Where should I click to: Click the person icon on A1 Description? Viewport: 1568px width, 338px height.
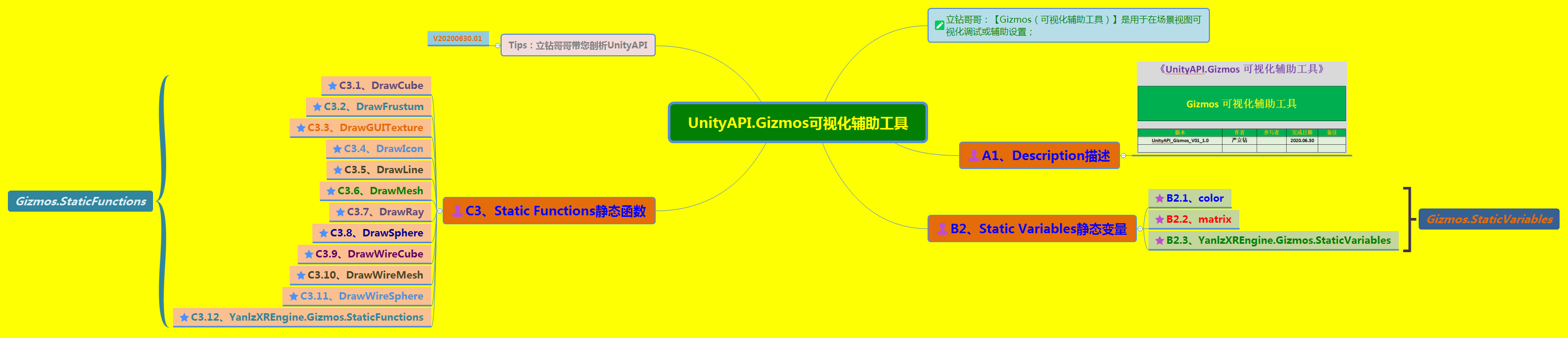tap(973, 155)
